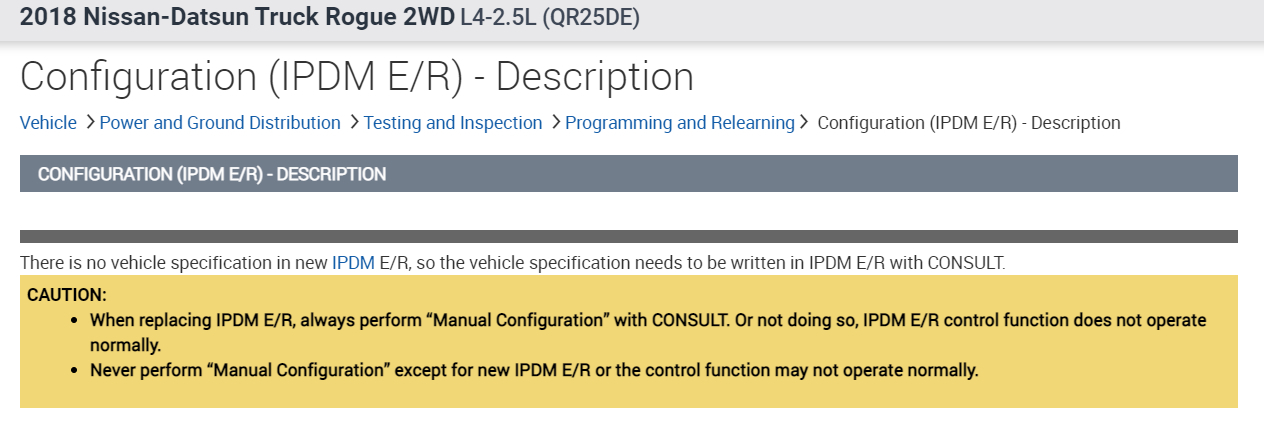This screenshot has height=439, width=1264.
Task: Go to Testing and Inspection breadcrumb
Action: click(x=453, y=123)
